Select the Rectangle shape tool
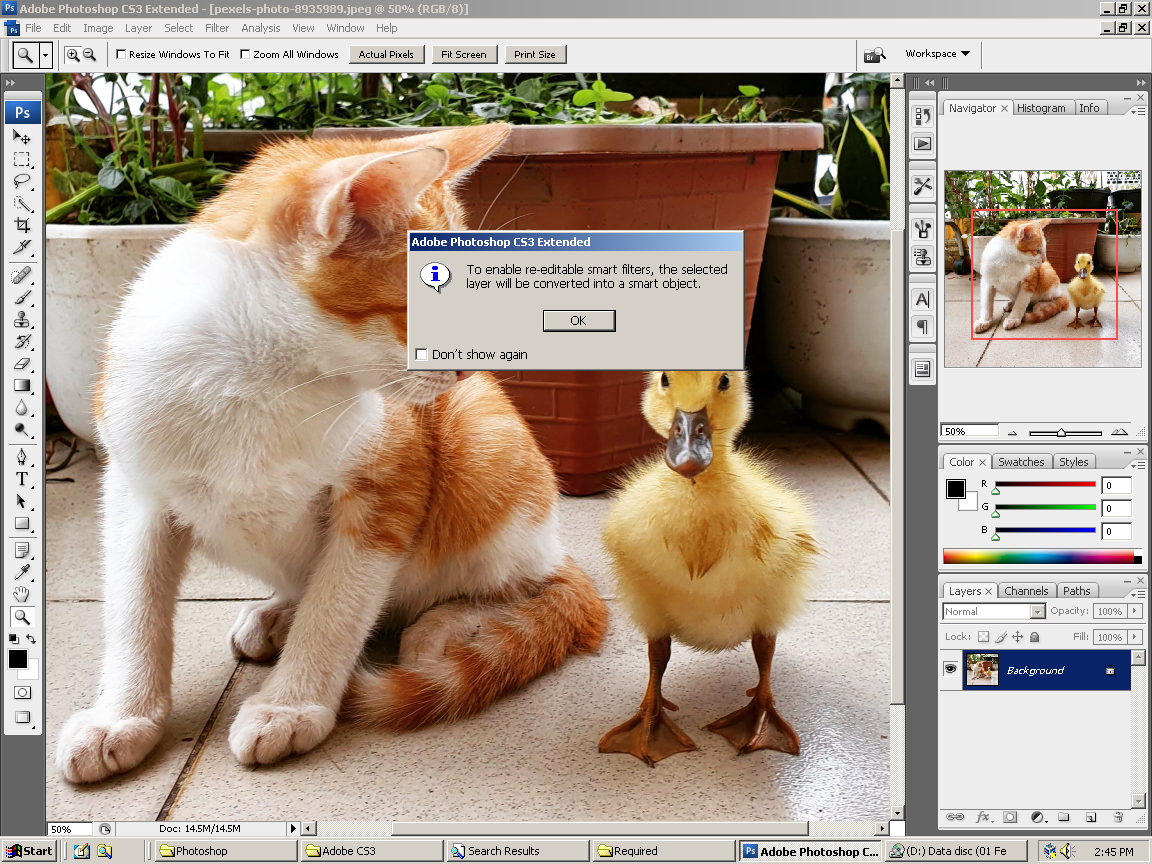Image resolution: width=1152 pixels, height=864 pixels. click(x=21, y=523)
